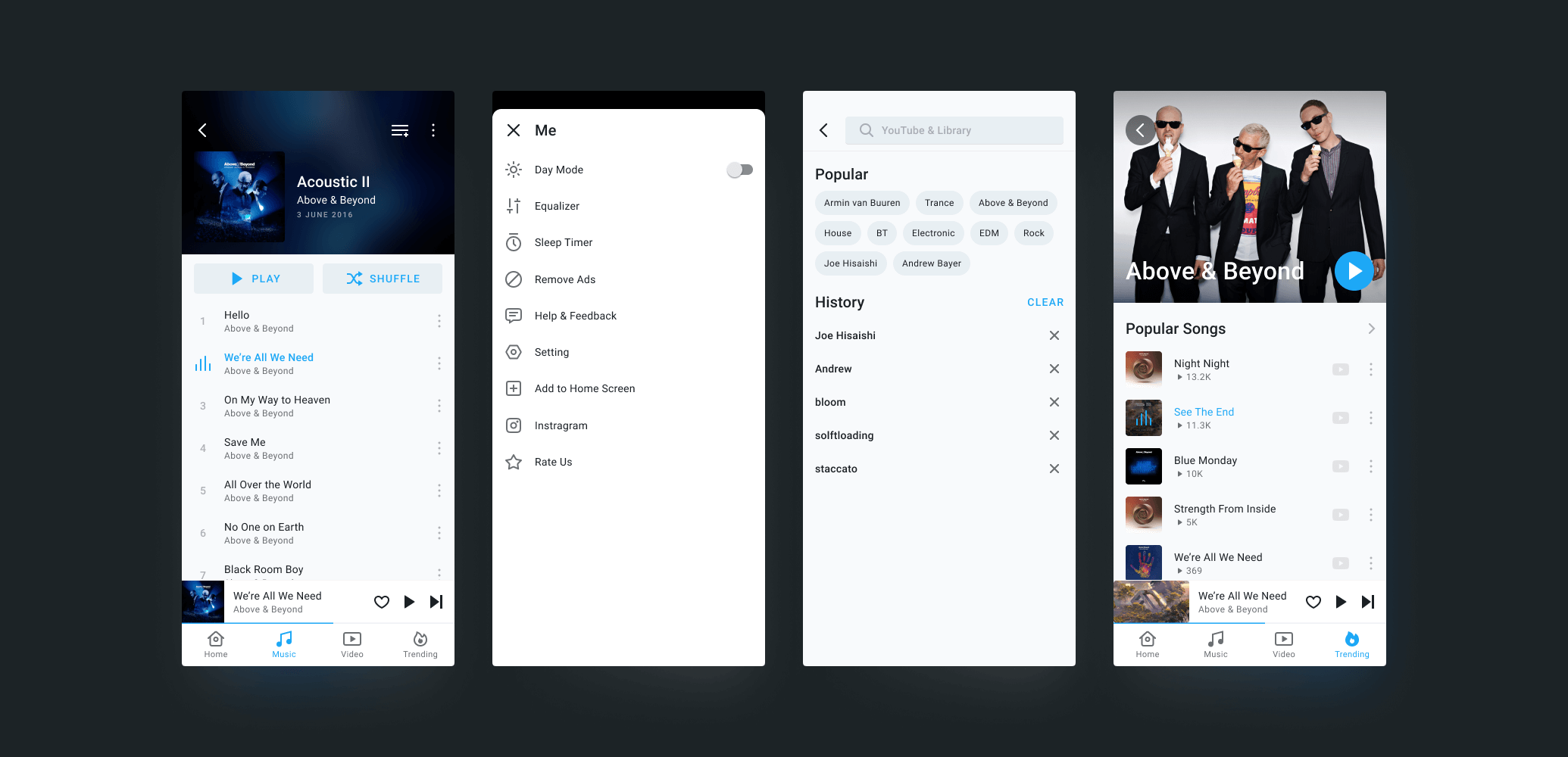Like the song in artist page mini player
The image size is (1568, 757).
(1313, 602)
